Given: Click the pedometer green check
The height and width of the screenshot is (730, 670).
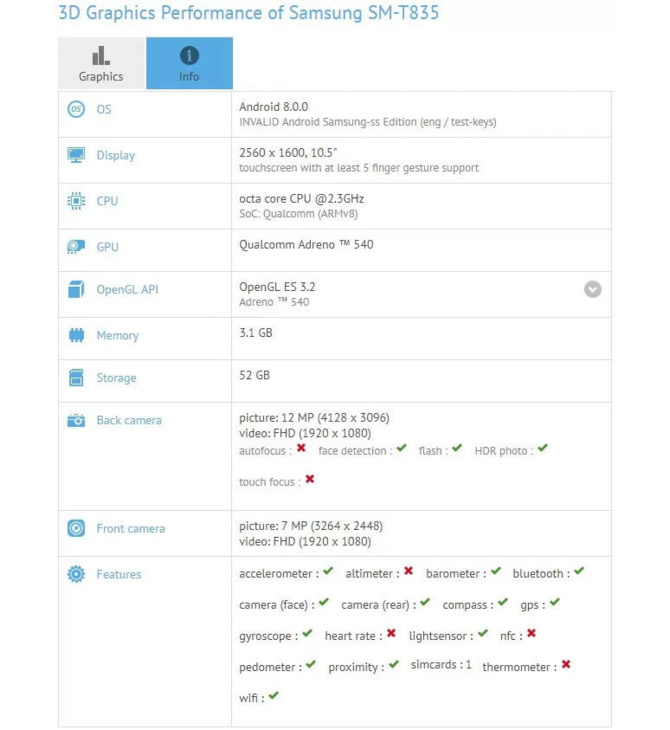Looking at the screenshot, I should 311,664.
